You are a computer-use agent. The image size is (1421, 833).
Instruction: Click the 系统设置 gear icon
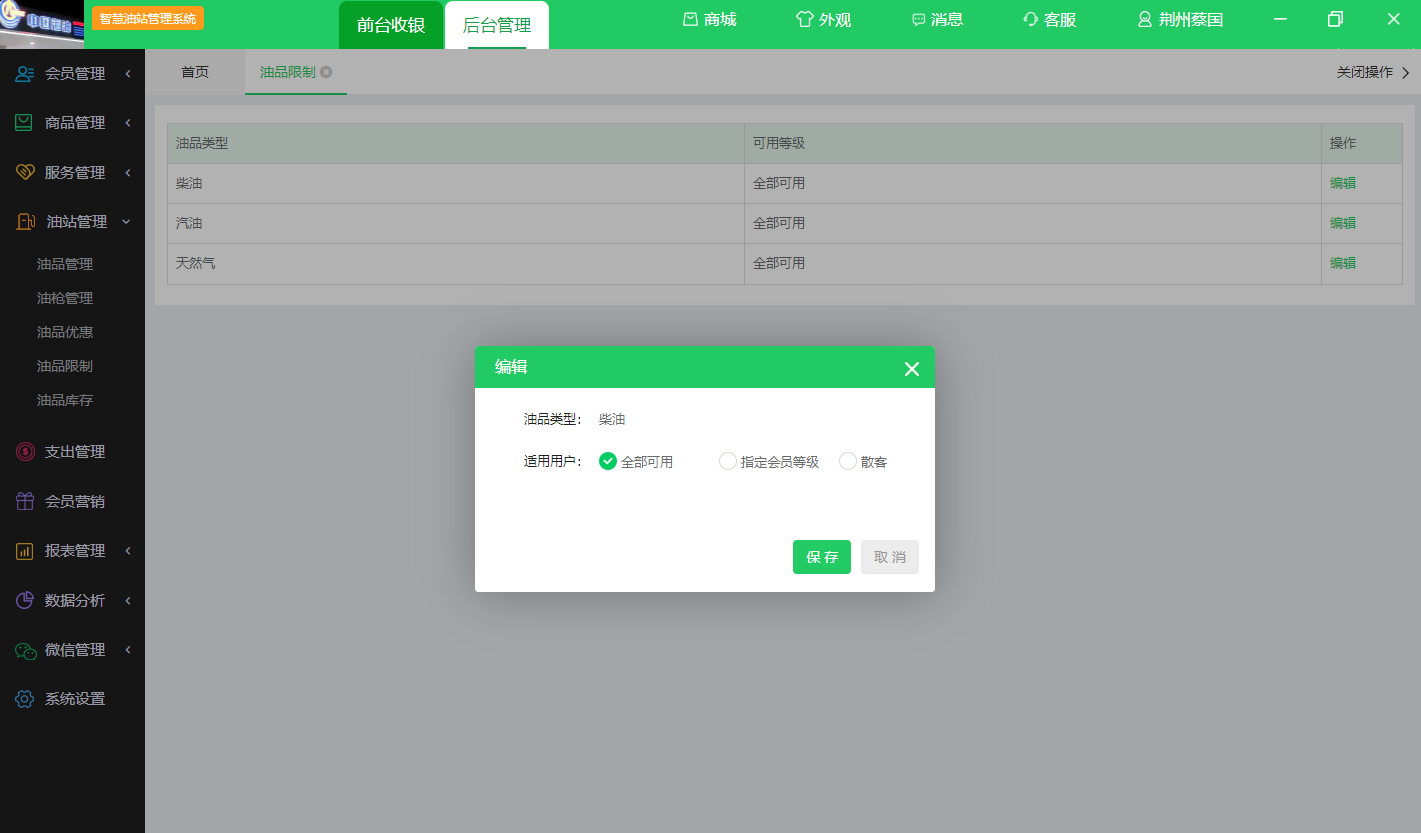[x=25, y=699]
